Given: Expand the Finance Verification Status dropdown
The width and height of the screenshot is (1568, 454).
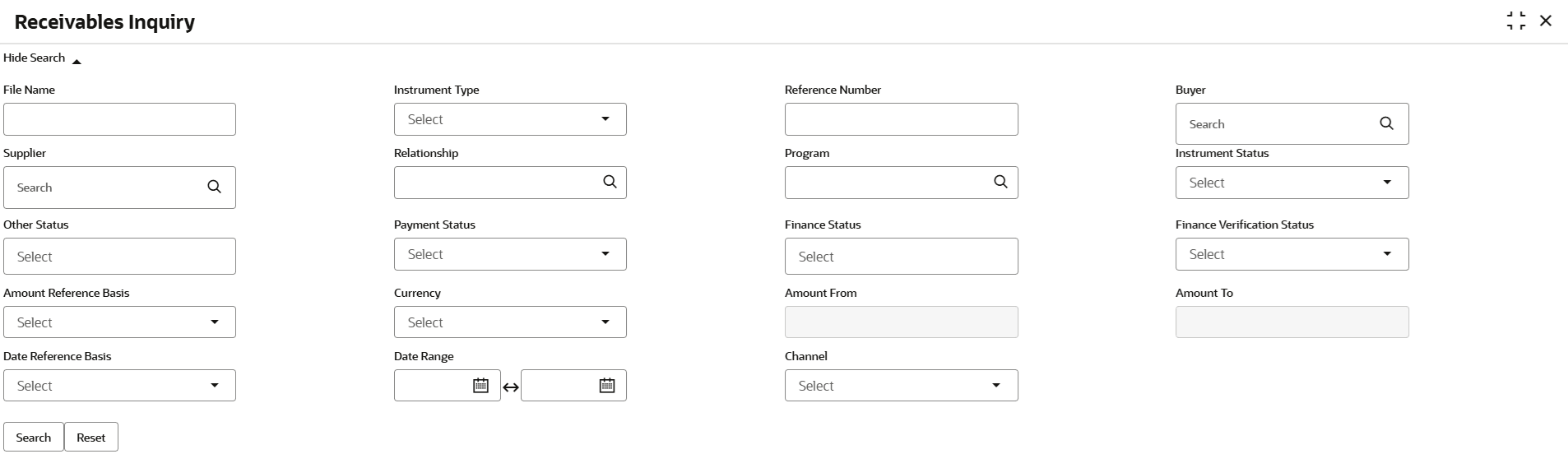Looking at the screenshot, I should point(1292,254).
